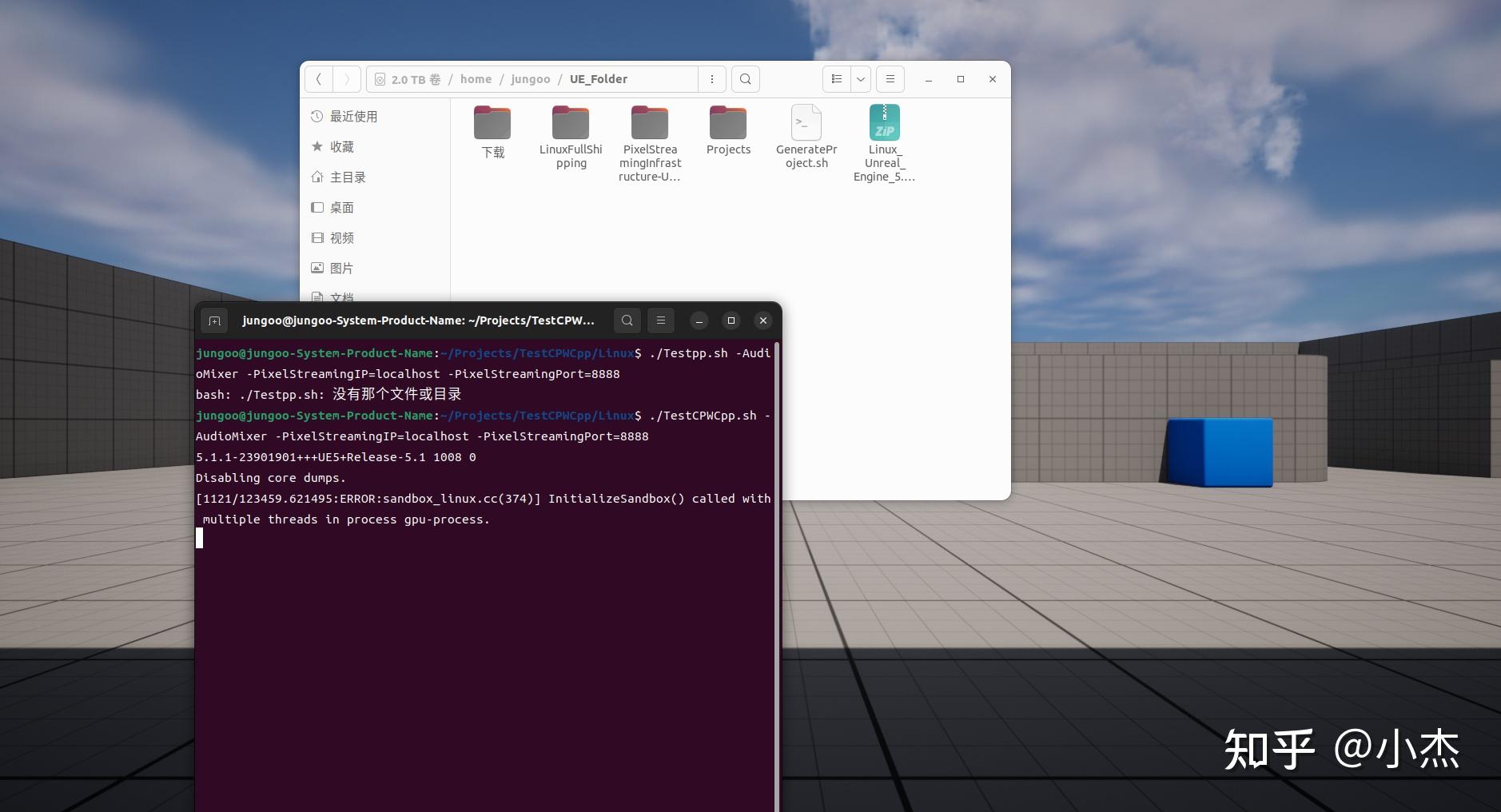The width and height of the screenshot is (1501, 812).
Task: Open home breadcrumb in path bar
Action: [476, 78]
